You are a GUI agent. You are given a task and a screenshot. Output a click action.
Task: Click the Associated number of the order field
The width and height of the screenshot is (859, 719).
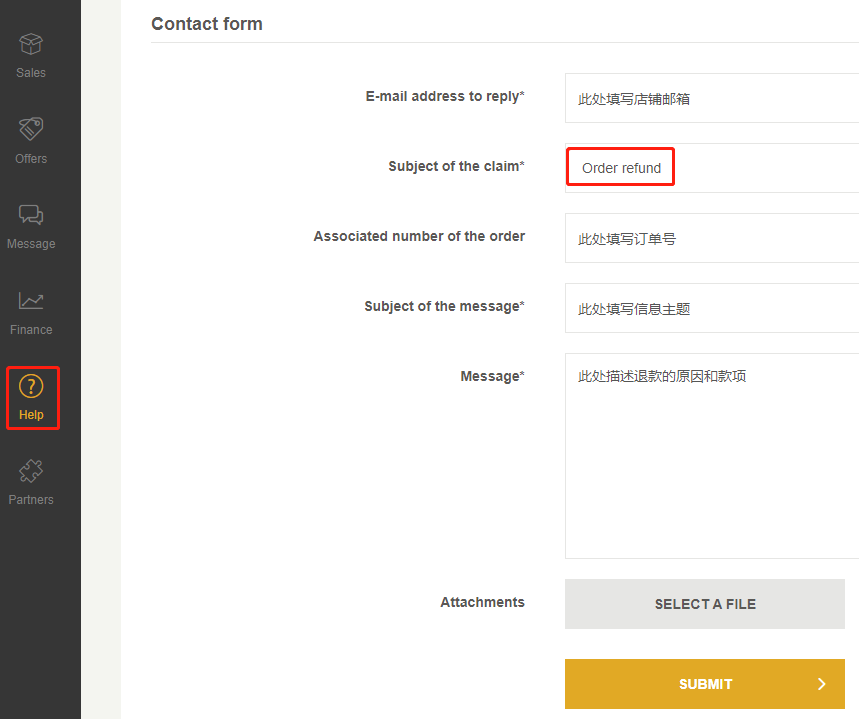710,239
